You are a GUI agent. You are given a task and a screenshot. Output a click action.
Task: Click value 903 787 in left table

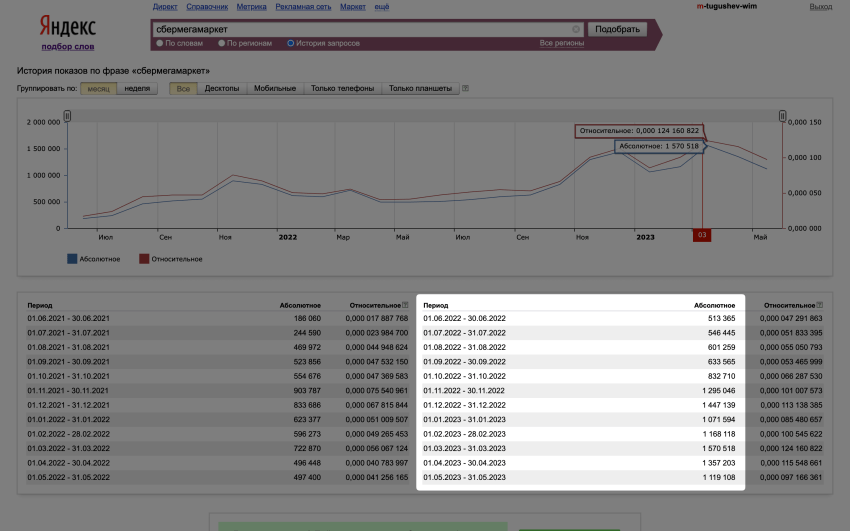point(307,391)
